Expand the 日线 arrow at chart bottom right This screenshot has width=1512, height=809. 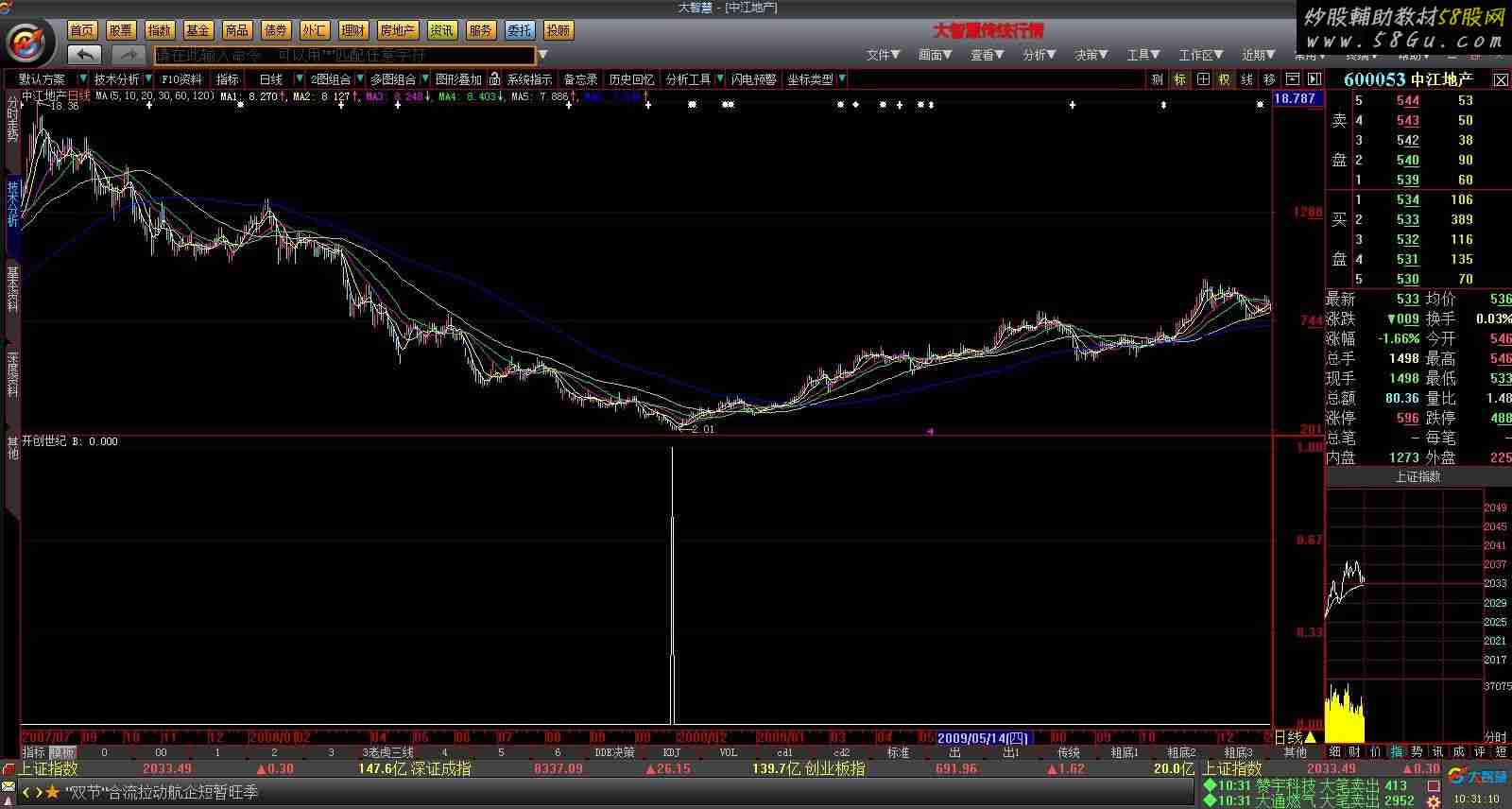pyautogui.click(x=1311, y=737)
